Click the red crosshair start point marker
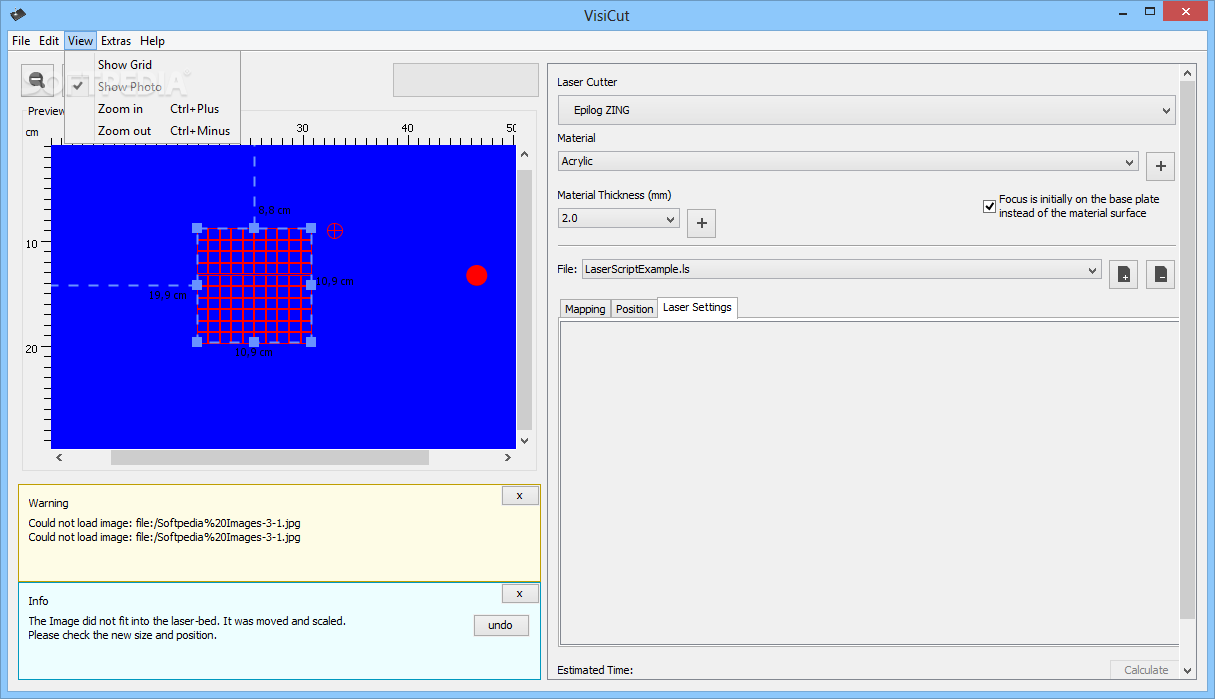This screenshot has height=699, width=1215. click(335, 231)
